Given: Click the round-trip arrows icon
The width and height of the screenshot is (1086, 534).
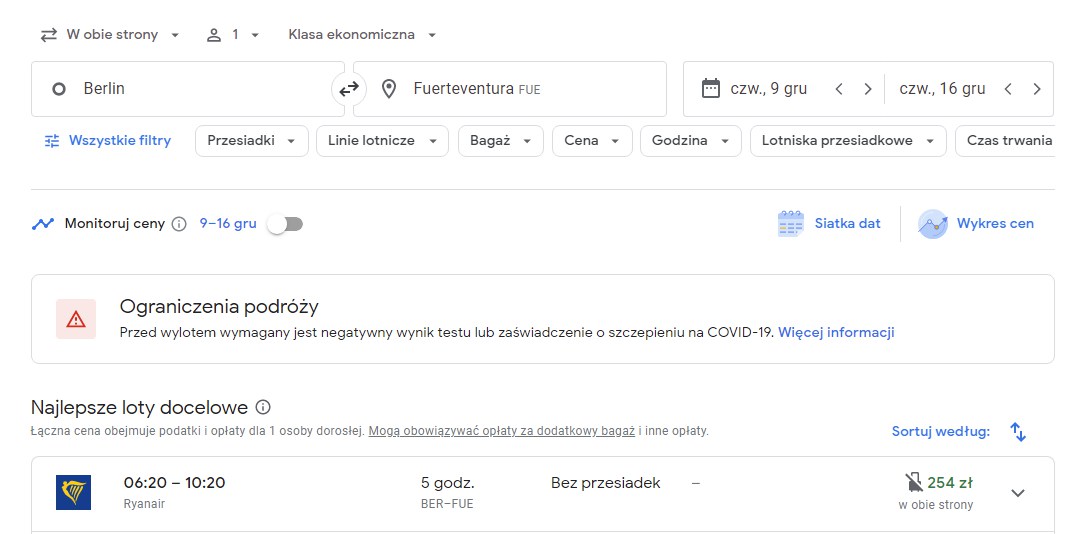Looking at the screenshot, I should pos(48,35).
